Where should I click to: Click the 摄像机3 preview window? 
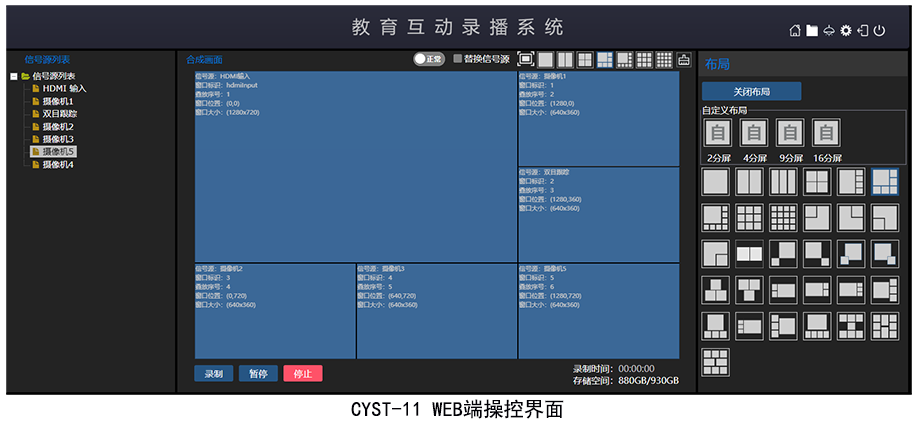[436, 311]
